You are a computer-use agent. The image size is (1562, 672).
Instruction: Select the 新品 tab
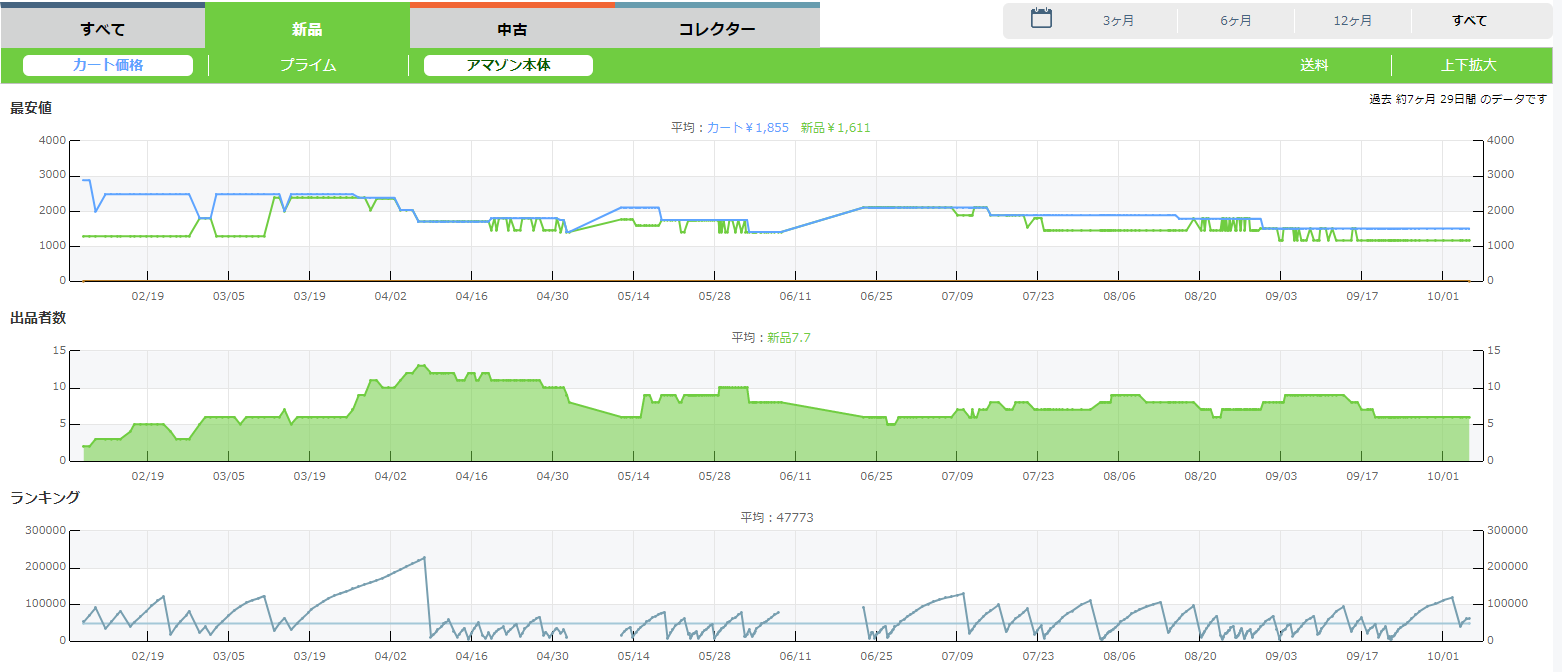point(307,28)
